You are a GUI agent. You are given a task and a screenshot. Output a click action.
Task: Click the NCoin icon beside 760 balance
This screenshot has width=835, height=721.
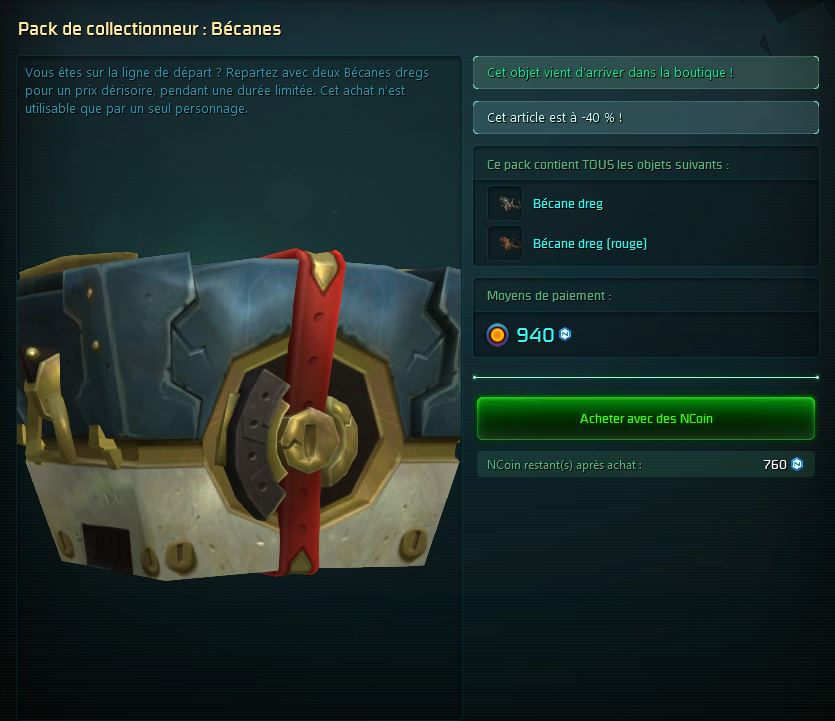(797, 464)
